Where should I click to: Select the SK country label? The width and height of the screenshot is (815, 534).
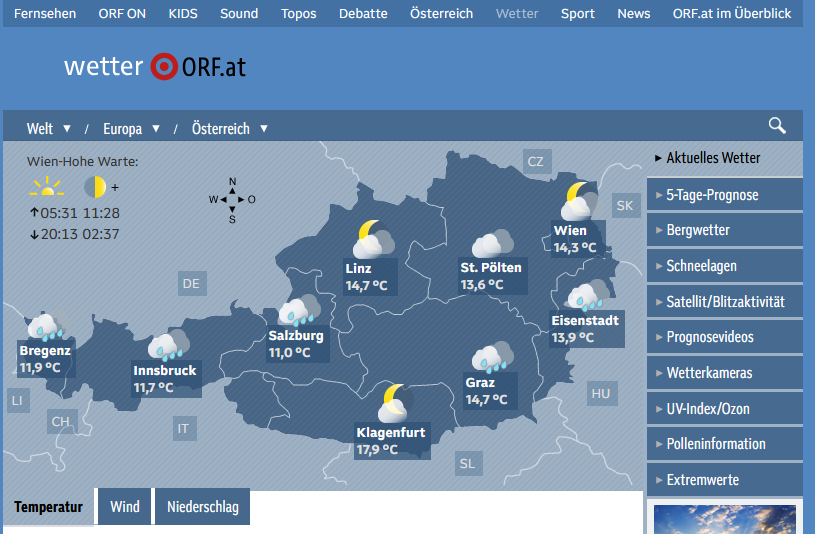click(625, 205)
